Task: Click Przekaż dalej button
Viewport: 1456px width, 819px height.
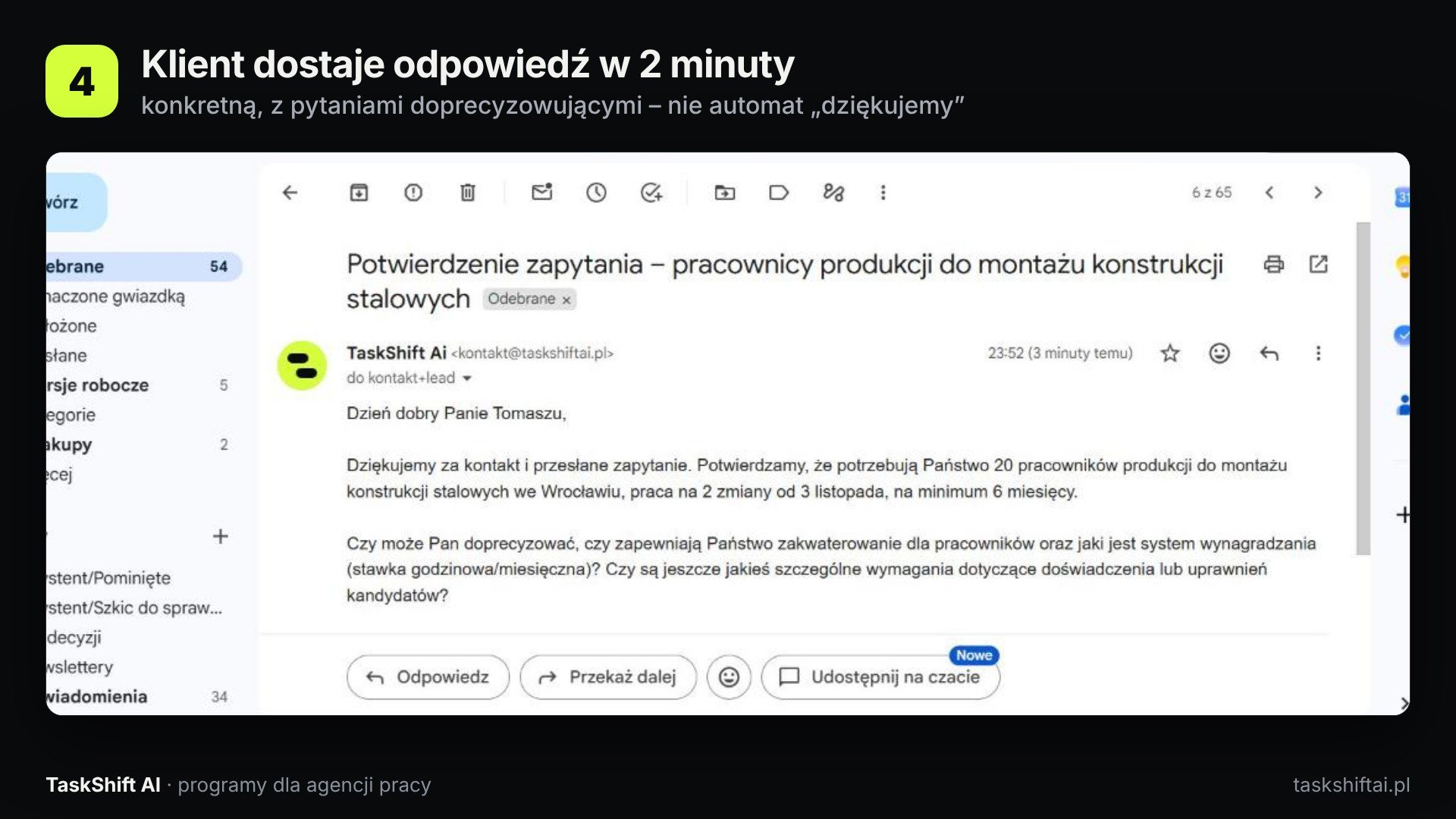Action: pos(607,677)
